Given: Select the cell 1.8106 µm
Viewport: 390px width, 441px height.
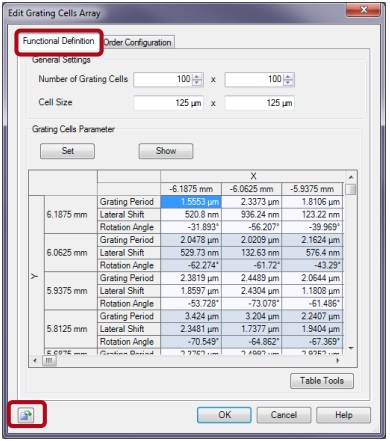Looking at the screenshot, I should [312, 202].
